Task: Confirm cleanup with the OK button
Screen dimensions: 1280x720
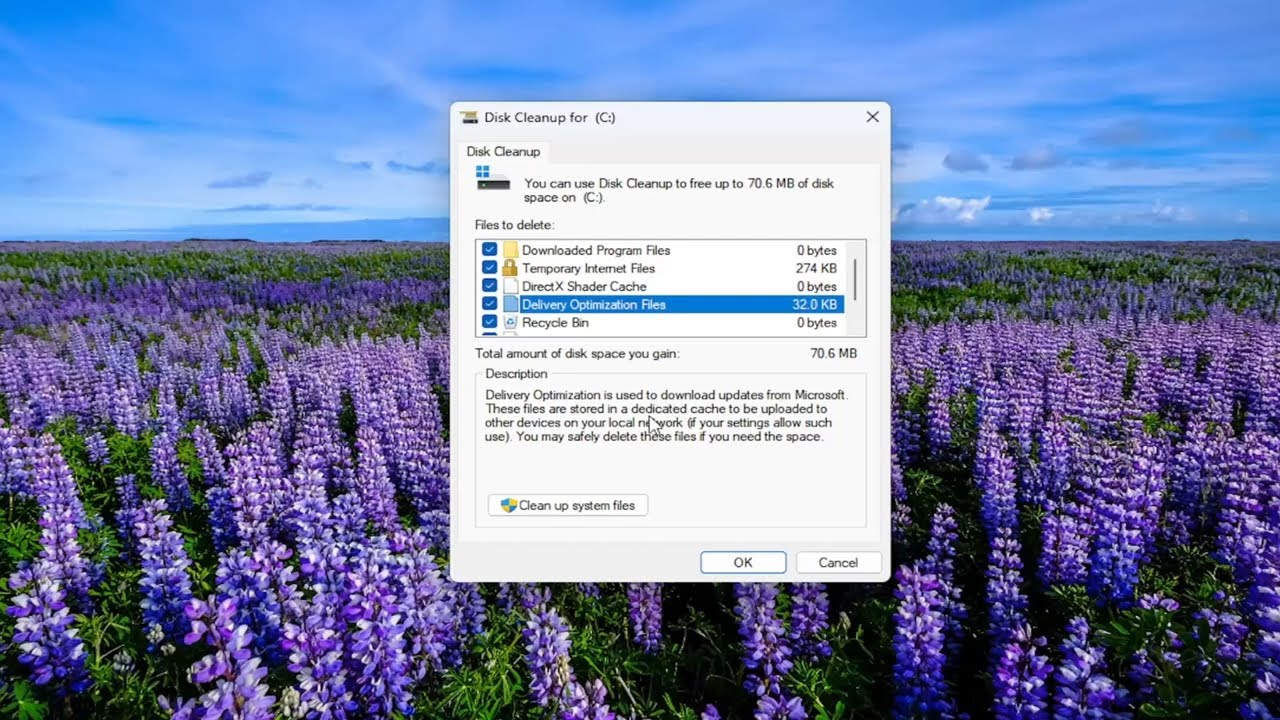Action: [743, 562]
